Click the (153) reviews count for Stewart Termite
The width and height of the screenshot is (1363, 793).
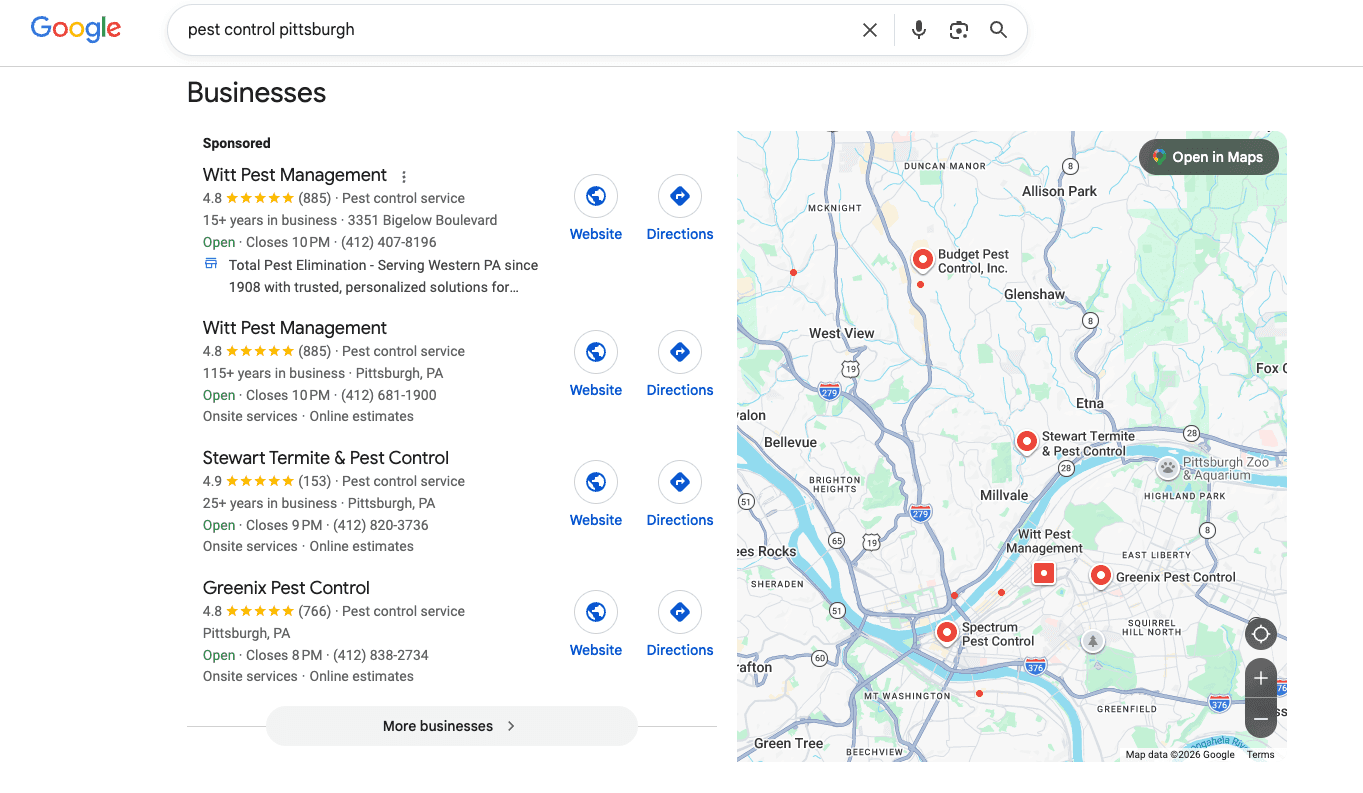[x=314, y=481]
